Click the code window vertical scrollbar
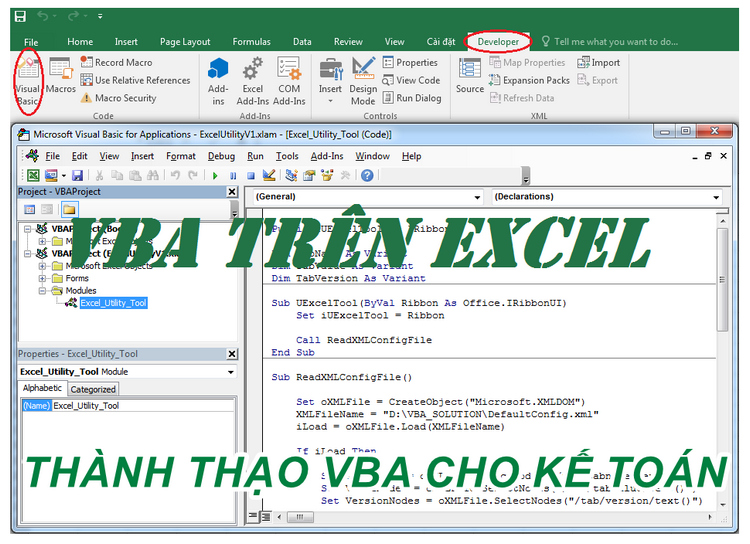Screen dimensions: 750x544 click(x=722, y=362)
